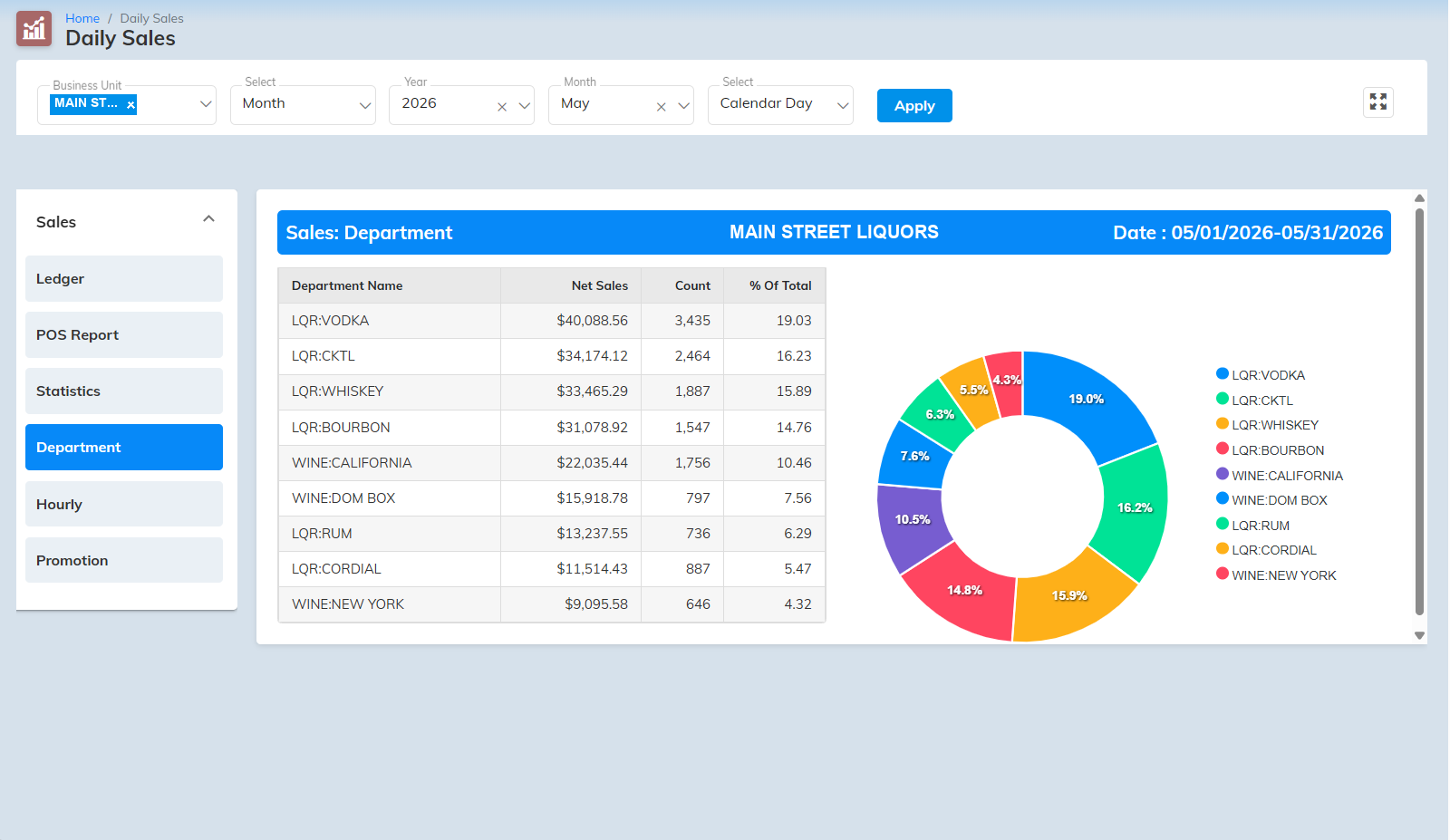The width and height of the screenshot is (1450, 840).
Task: Open the Statistics section
Action: coord(124,391)
